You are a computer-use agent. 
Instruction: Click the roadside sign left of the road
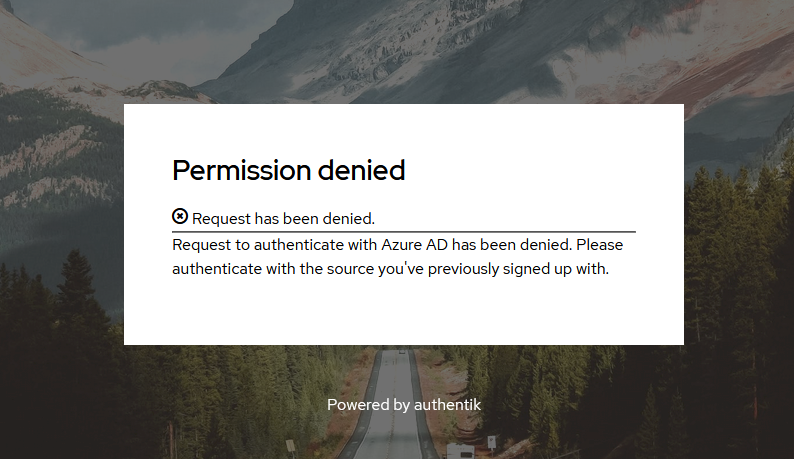point(290,447)
